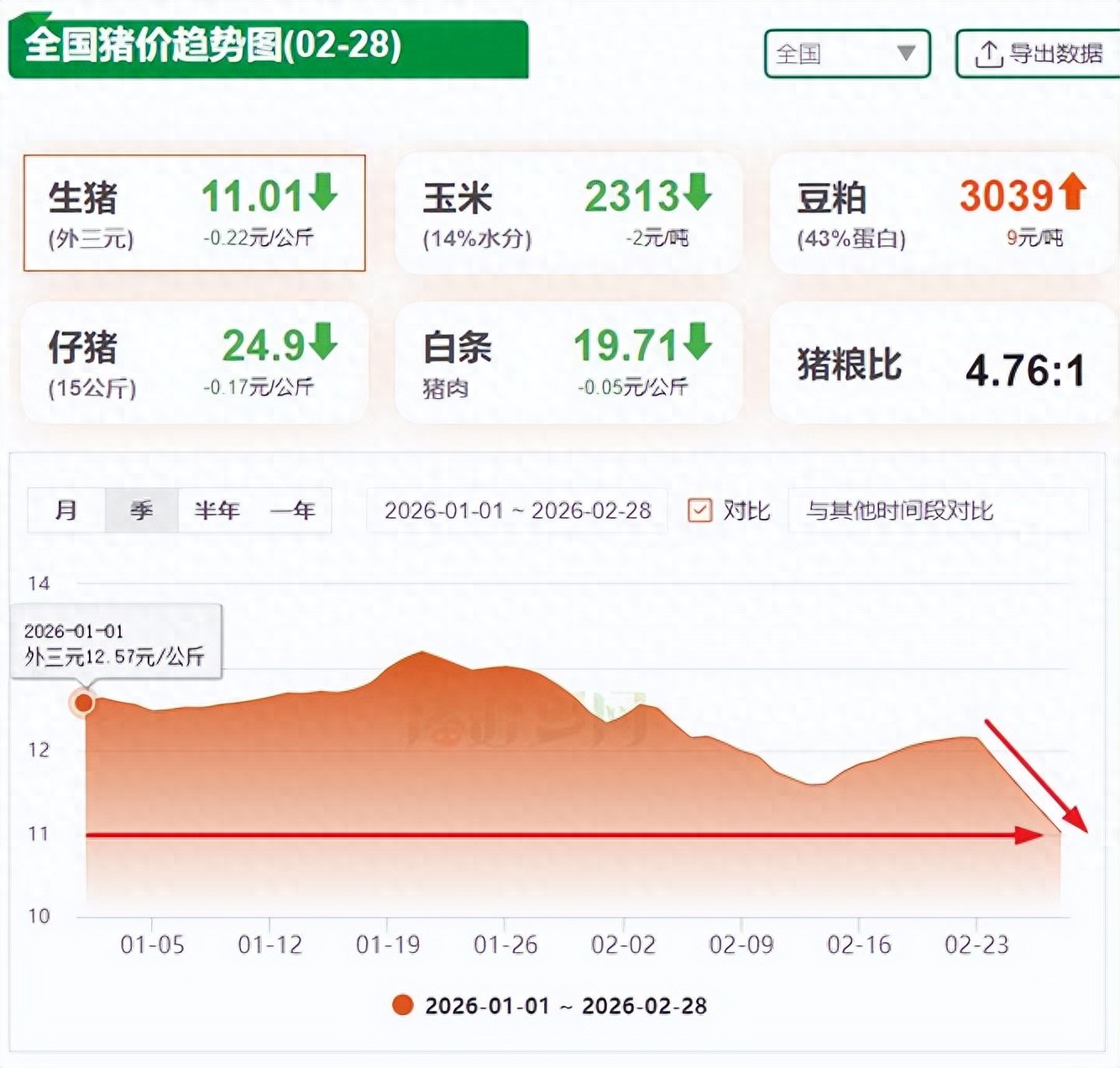1120x1068 pixels.
Task: Click green down arrow beside 玉米 price
Action: pos(697,191)
